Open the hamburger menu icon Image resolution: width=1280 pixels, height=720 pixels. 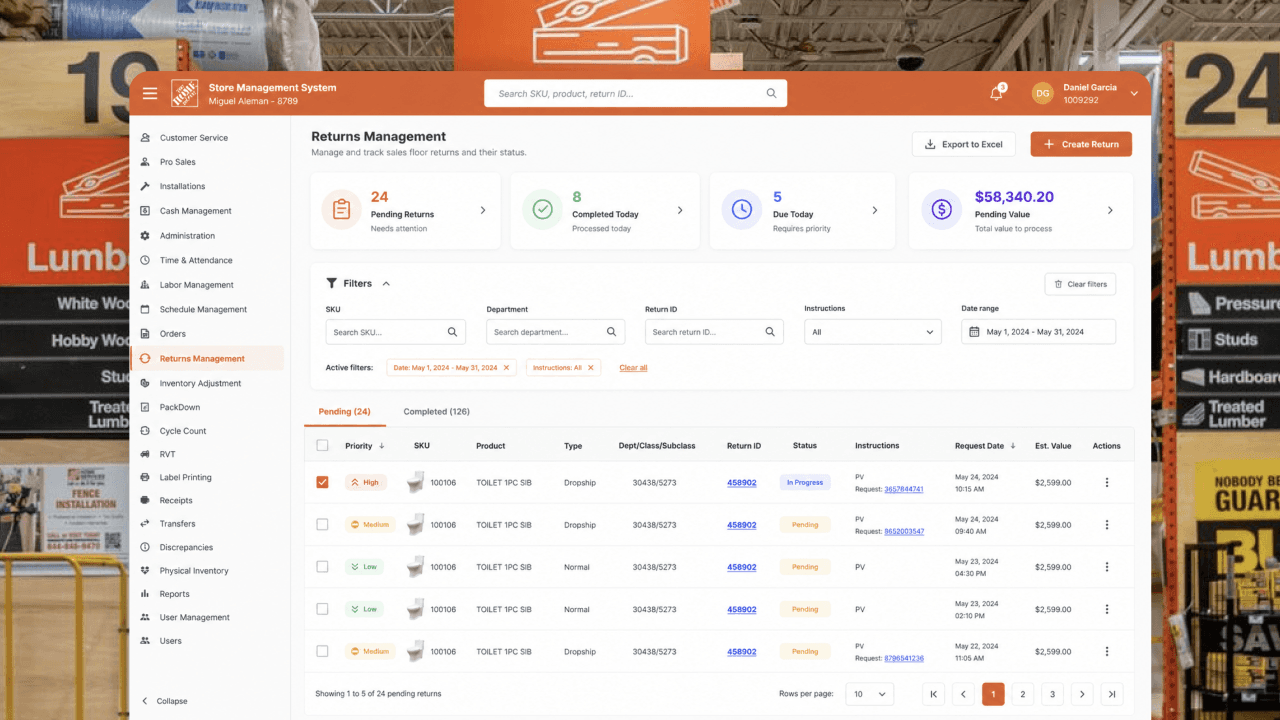pos(150,93)
